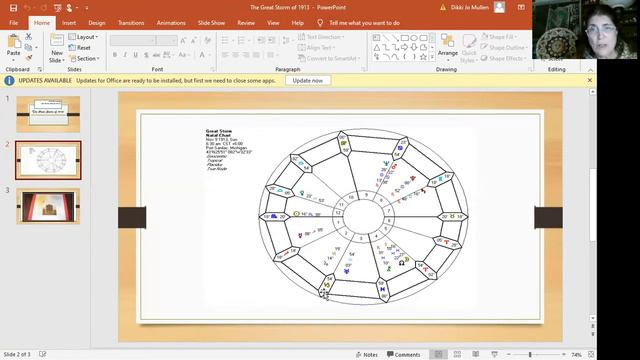Toggle Touch/Mouse mode in quick access toolbar
The image size is (640, 360).
69,8
